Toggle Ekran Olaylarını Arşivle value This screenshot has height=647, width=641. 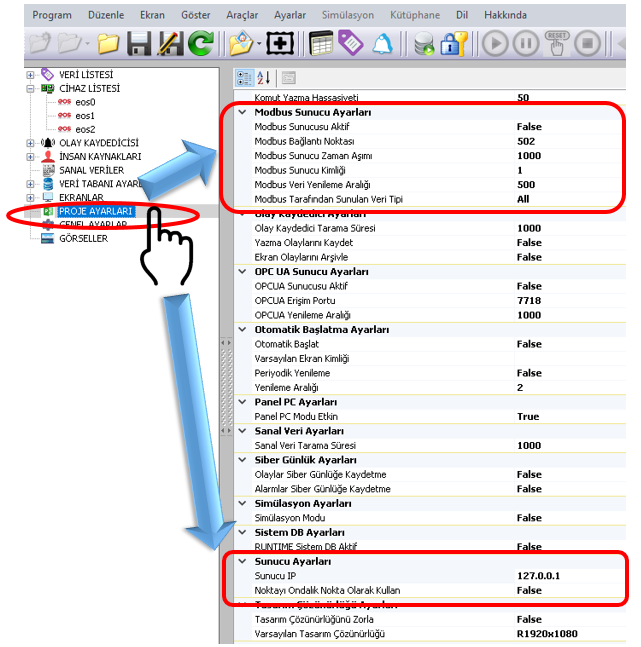click(570, 257)
